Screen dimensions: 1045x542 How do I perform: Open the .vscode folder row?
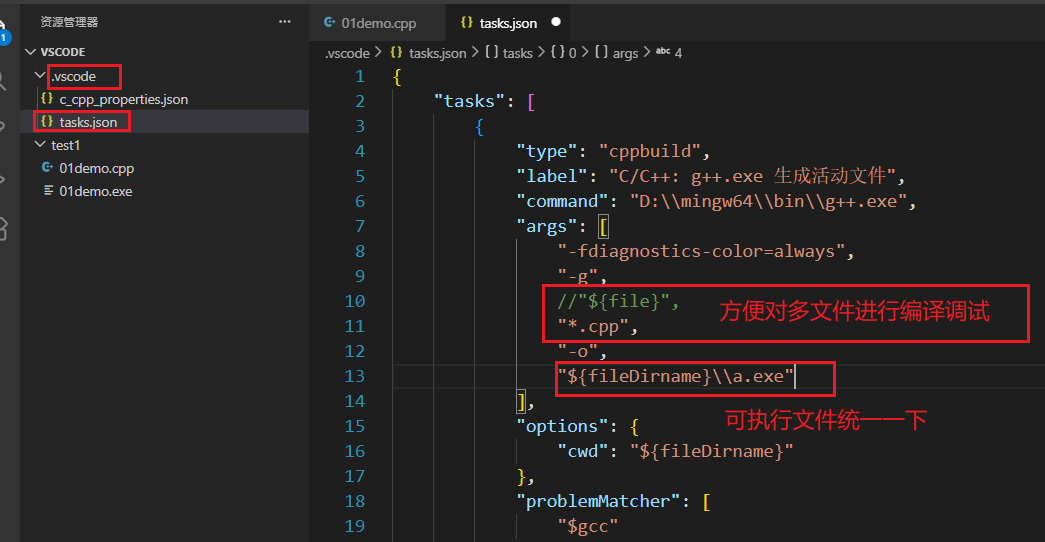[x=165, y=77]
